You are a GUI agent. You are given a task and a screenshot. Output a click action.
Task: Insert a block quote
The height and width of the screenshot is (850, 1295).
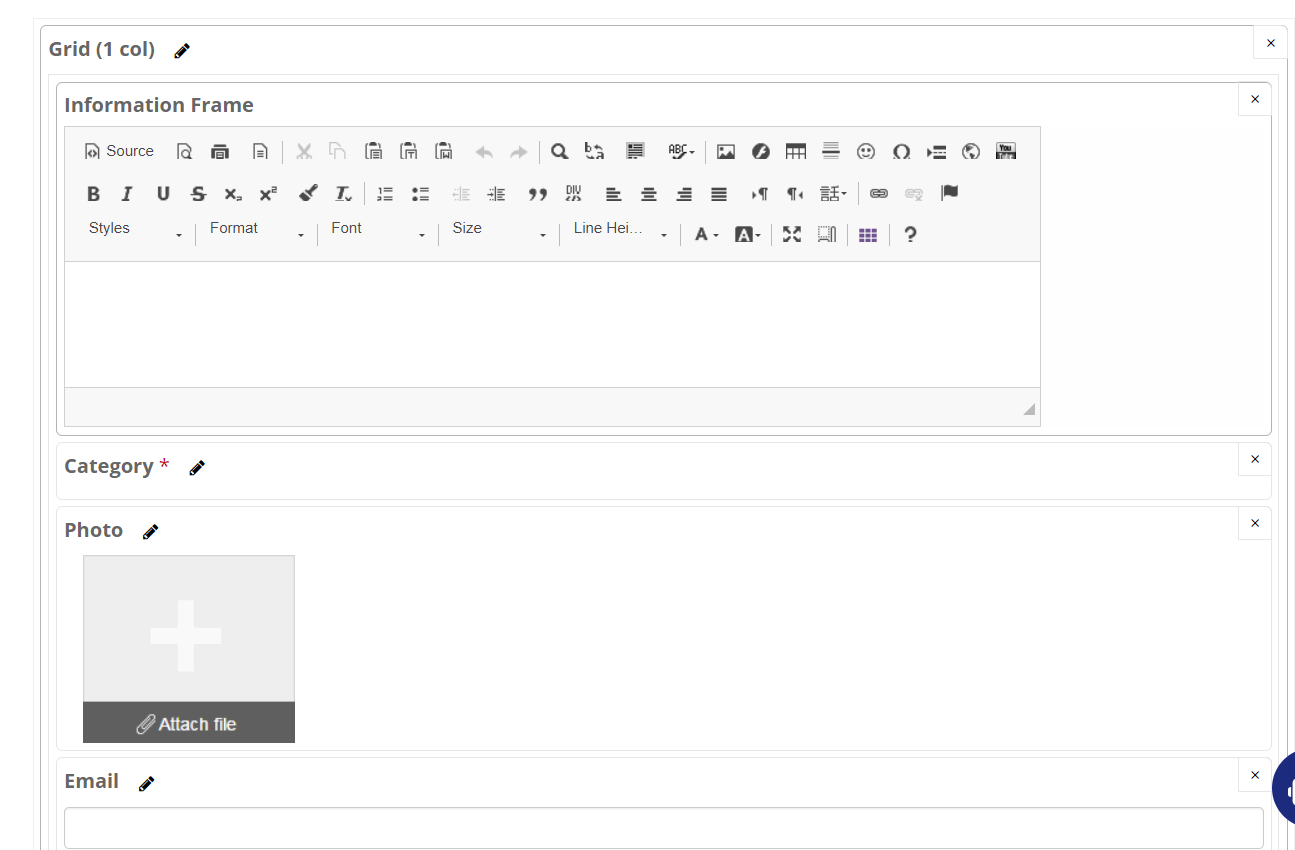538,194
